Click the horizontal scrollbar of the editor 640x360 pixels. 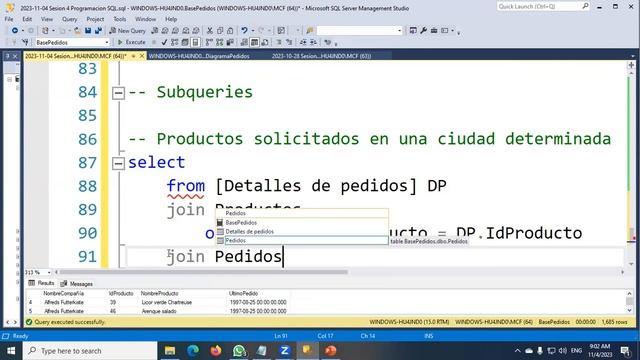tap(204, 272)
